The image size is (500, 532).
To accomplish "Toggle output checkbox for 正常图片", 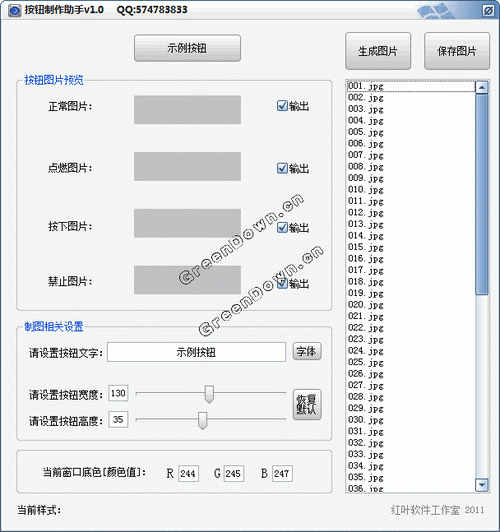I will tap(282, 106).
